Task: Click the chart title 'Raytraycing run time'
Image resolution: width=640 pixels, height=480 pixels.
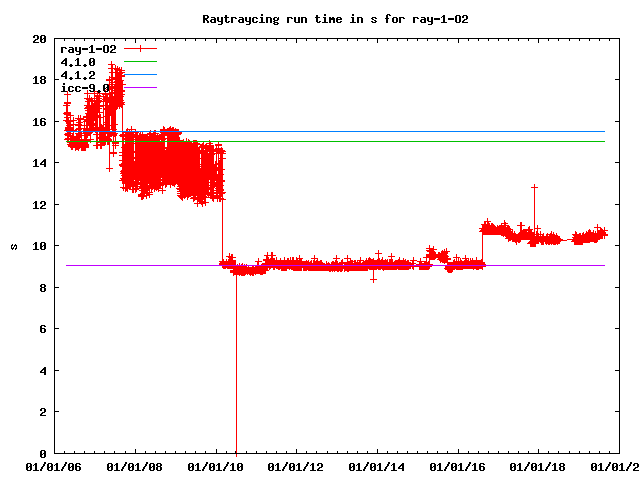Action: tap(321, 18)
